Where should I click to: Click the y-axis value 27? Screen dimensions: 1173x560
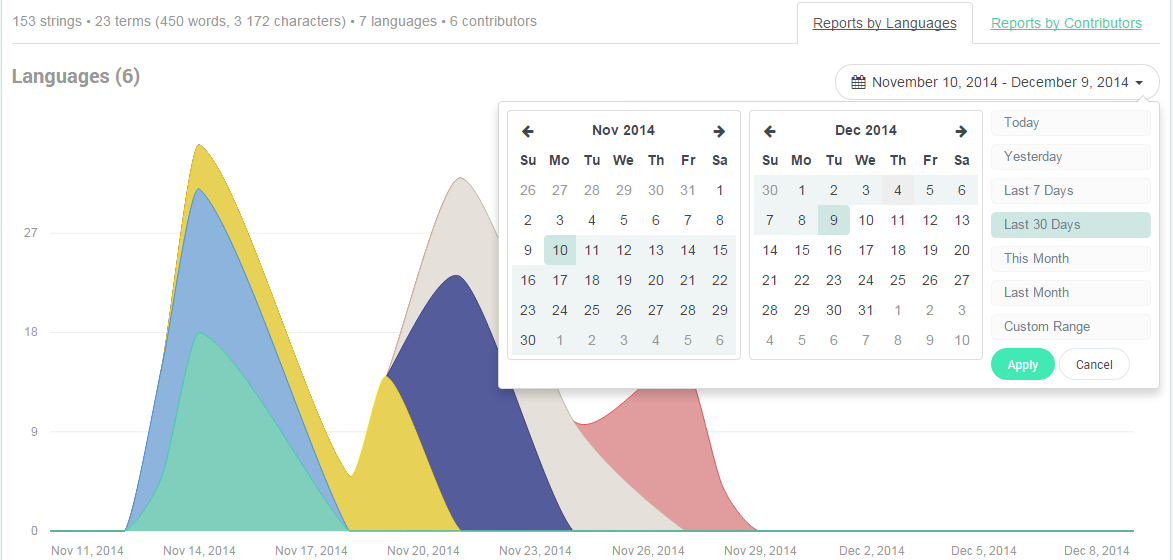(31, 233)
